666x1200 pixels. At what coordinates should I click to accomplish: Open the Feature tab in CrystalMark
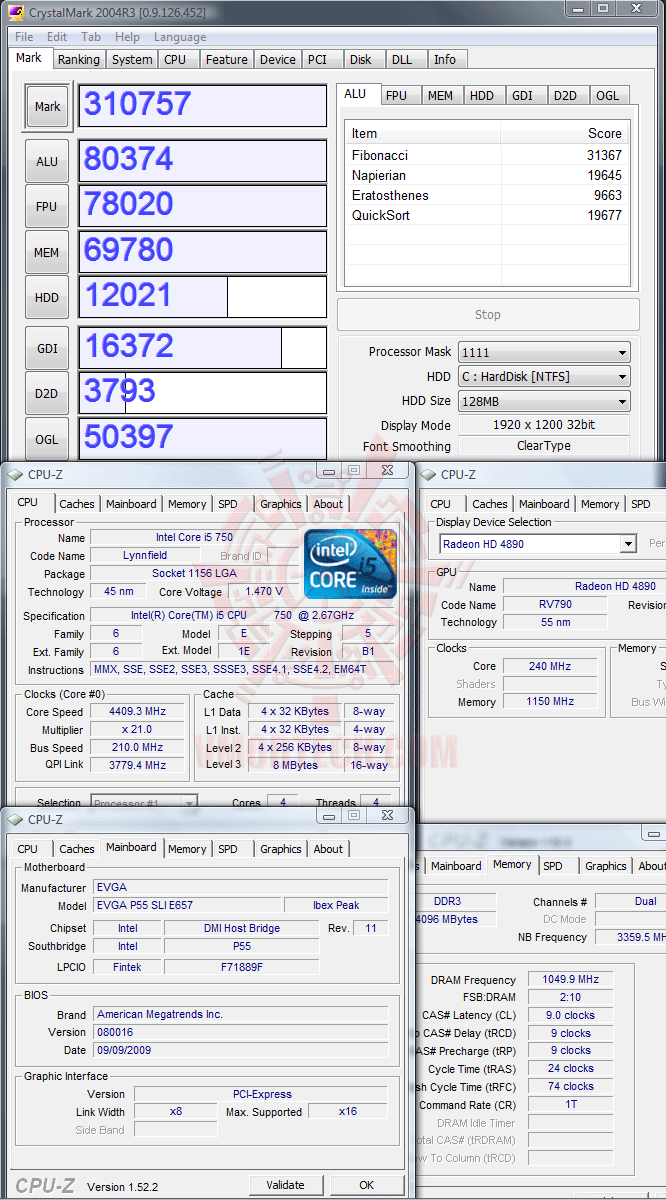click(x=227, y=60)
